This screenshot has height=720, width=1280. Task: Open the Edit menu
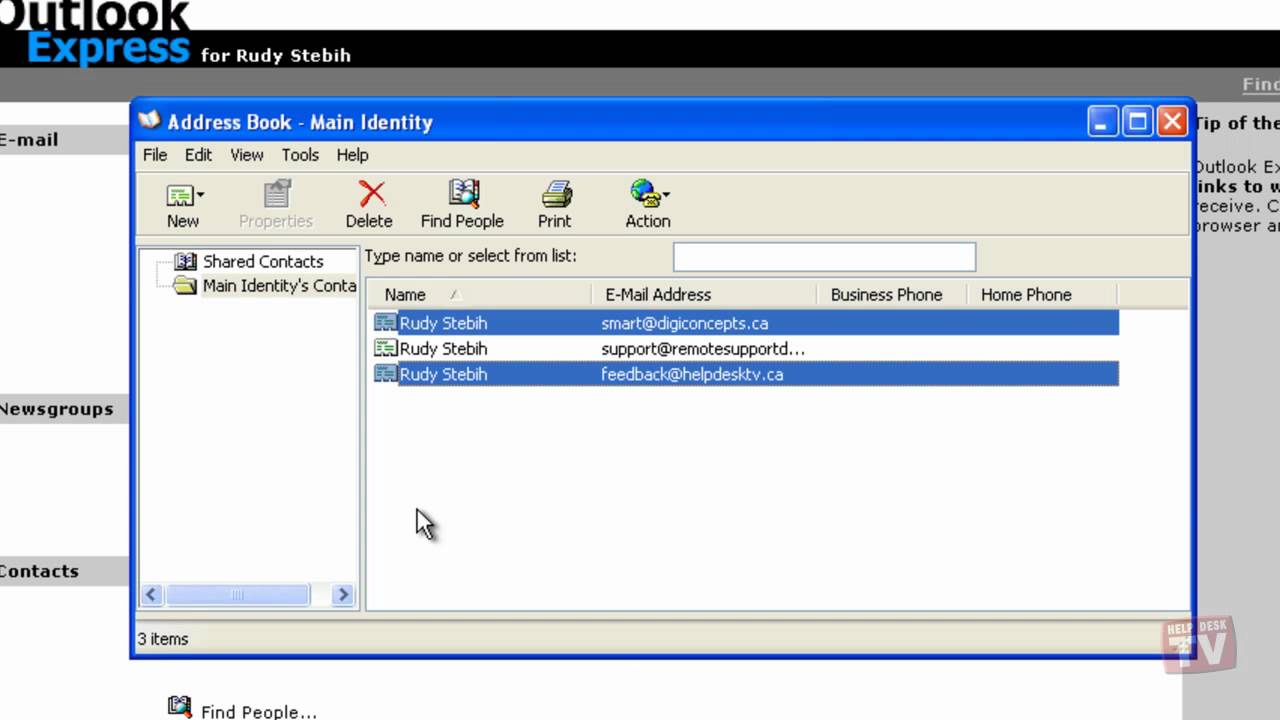(198, 155)
